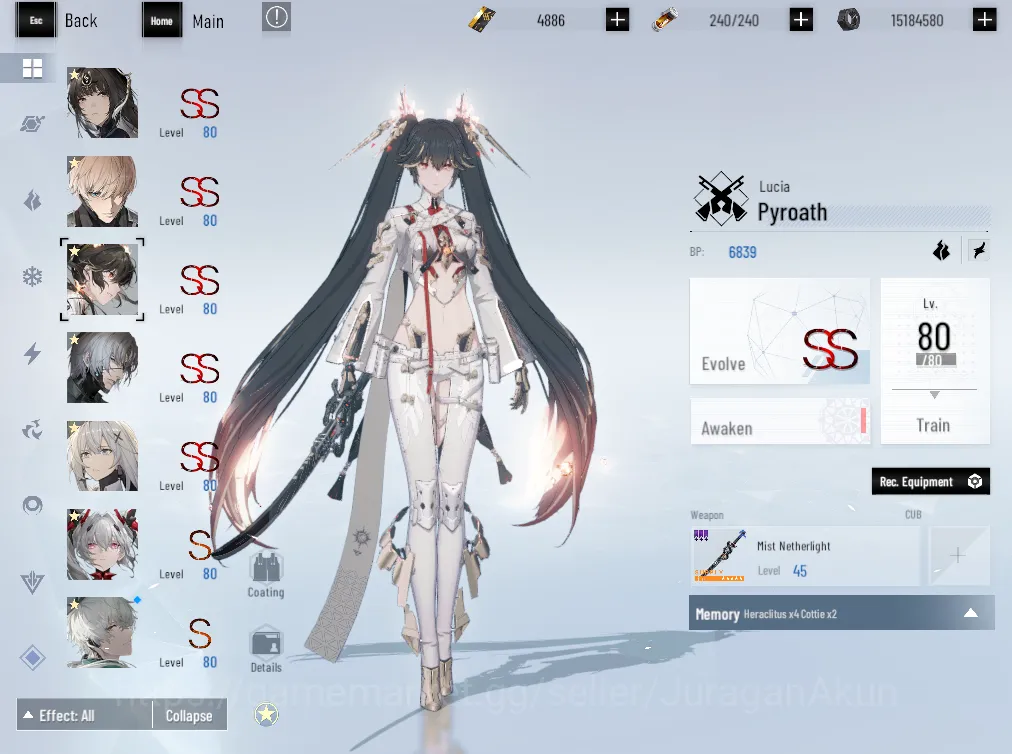The height and width of the screenshot is (754, 1012).
Task: Click the cog currency icon
Action: [x=848, y=20]
